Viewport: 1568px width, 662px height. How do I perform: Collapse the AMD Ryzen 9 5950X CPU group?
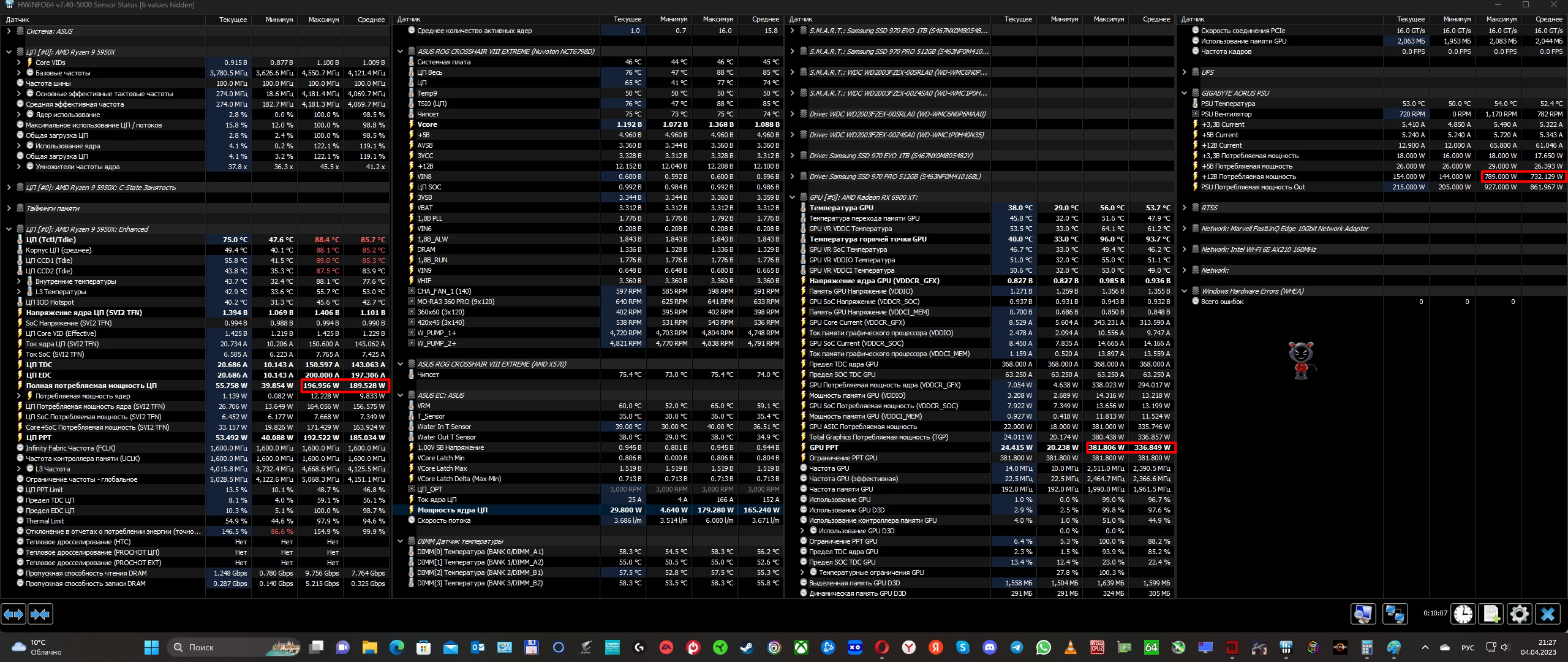pyautogui.click(x=9, y=52)
